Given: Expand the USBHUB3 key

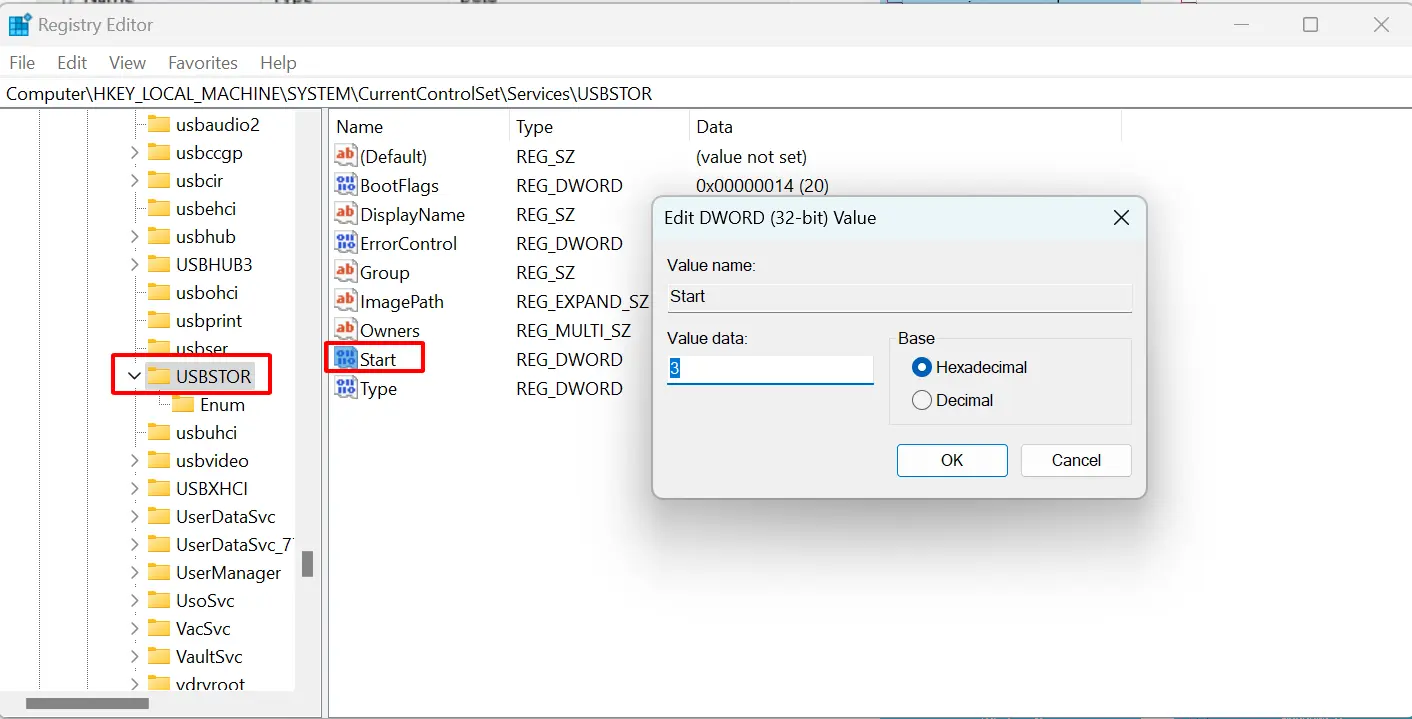Looking at the screenshot, I should [135, 264].
